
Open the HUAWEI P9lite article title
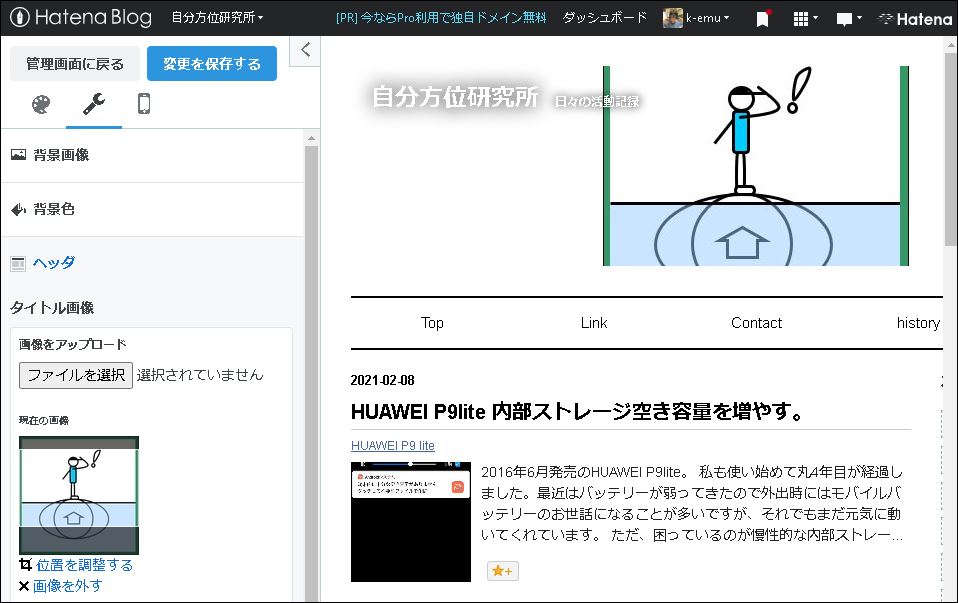coord(577,412)
